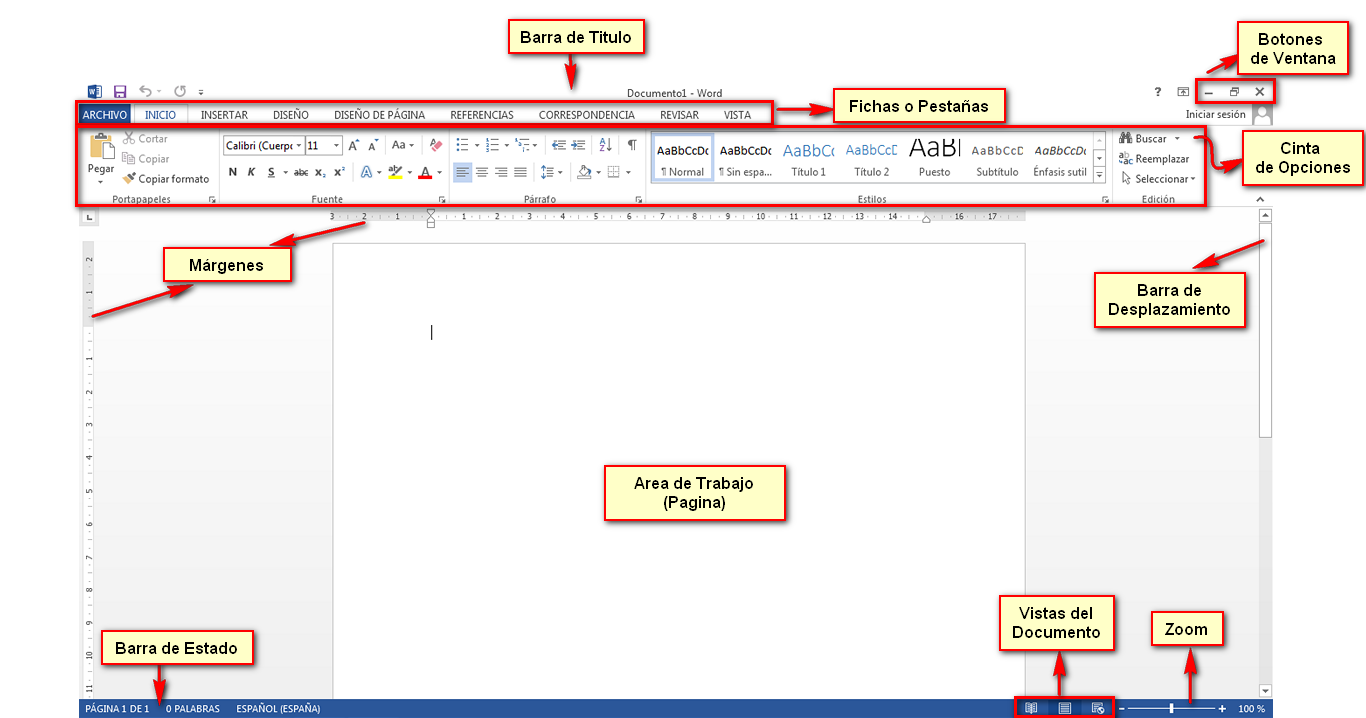Click the zoom slider in status bar
The image size is (1366, 718).
(1172, 708)
